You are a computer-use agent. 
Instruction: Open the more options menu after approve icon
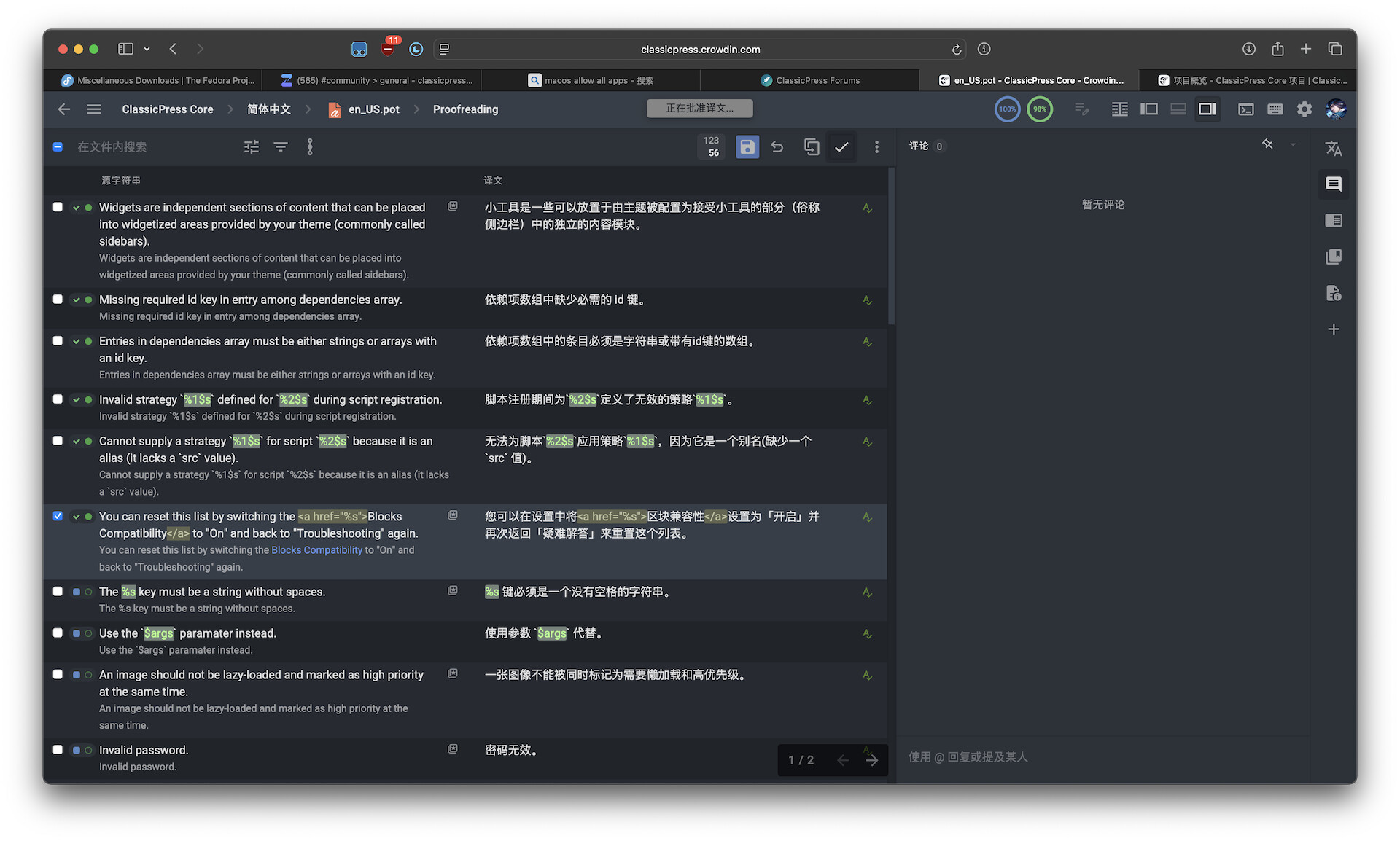[x=876, y=146]
